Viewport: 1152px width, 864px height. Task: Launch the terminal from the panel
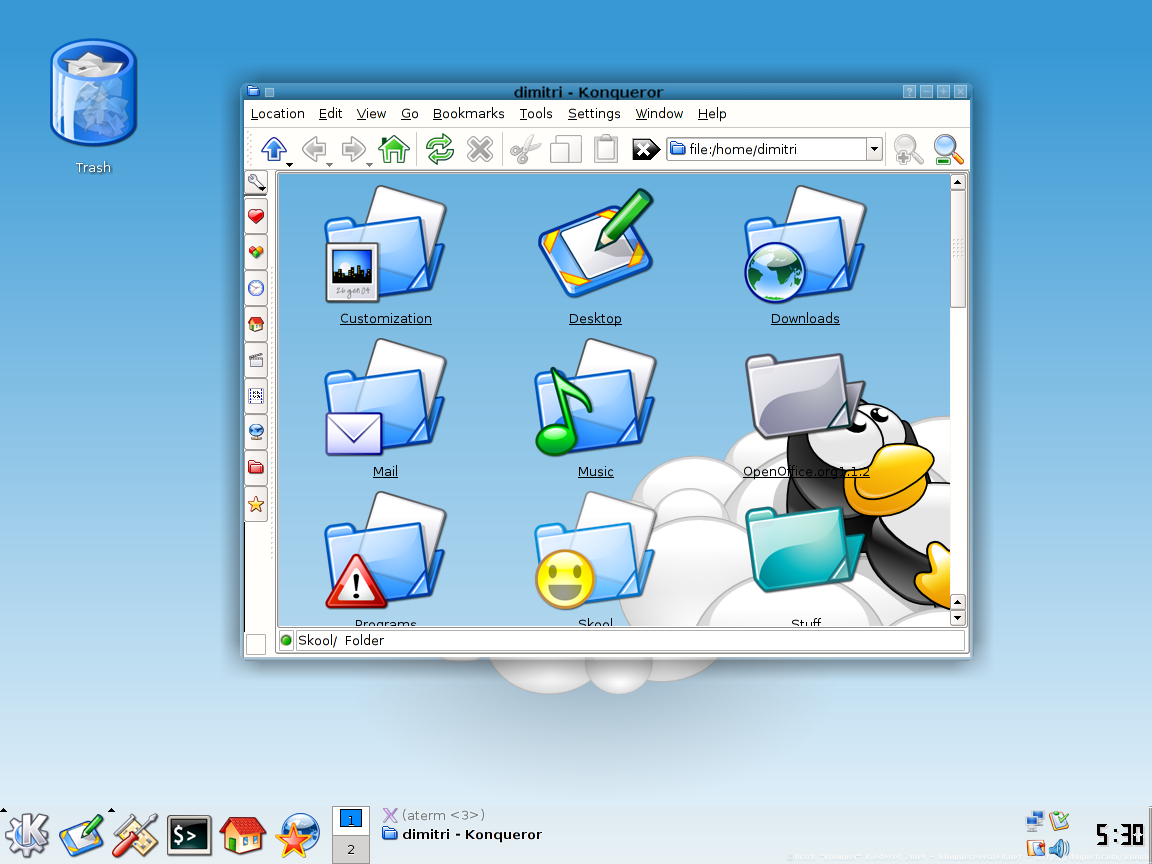point(189,835)
